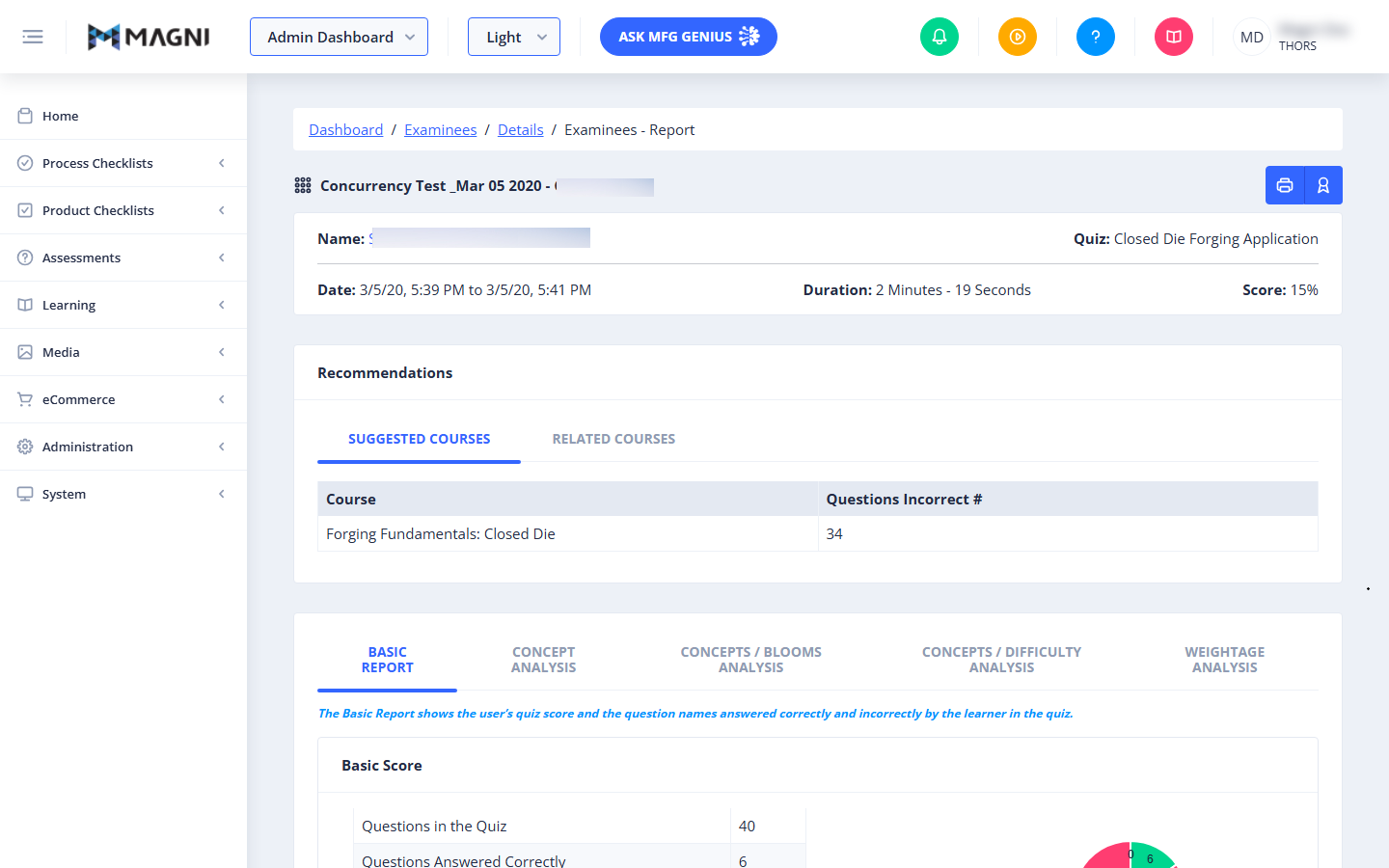The image size is (1389, 868).
Task: Click the 34 incorrect questions cell
Action: [x=1068, y=534]
